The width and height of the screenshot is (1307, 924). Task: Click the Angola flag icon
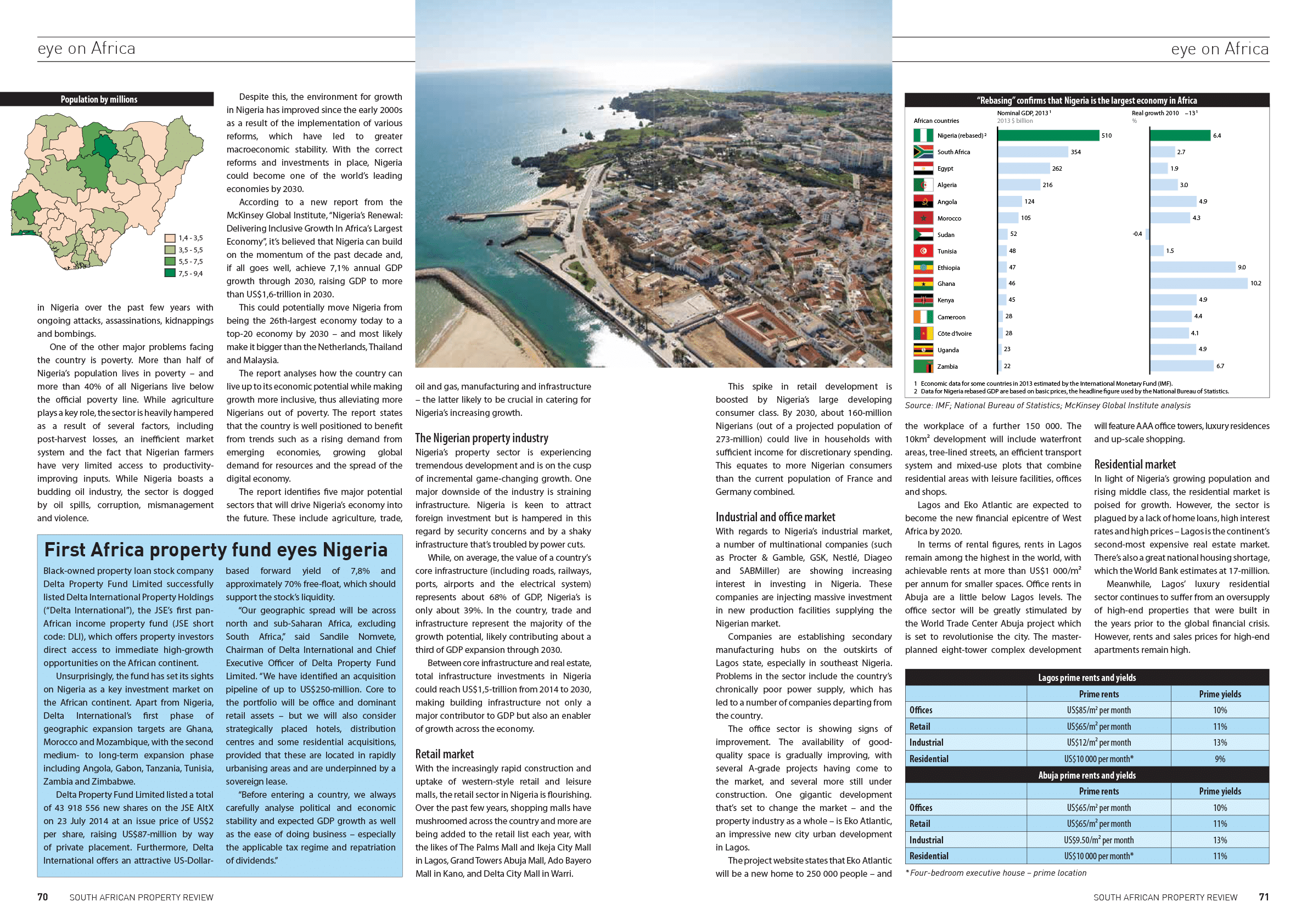[923, 201]
